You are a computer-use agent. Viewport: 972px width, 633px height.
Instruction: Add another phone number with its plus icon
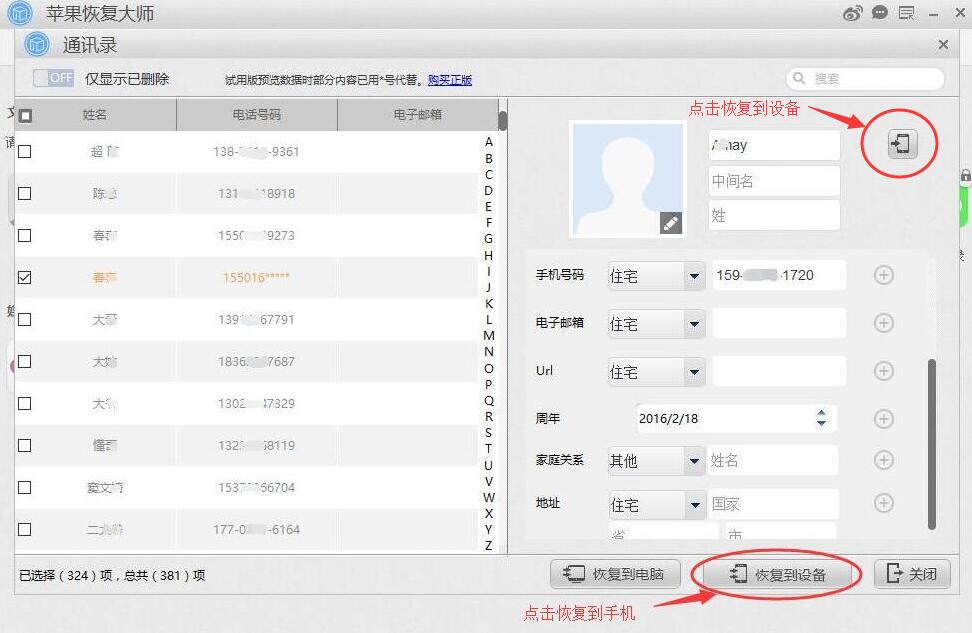click(x=883, y=275)
